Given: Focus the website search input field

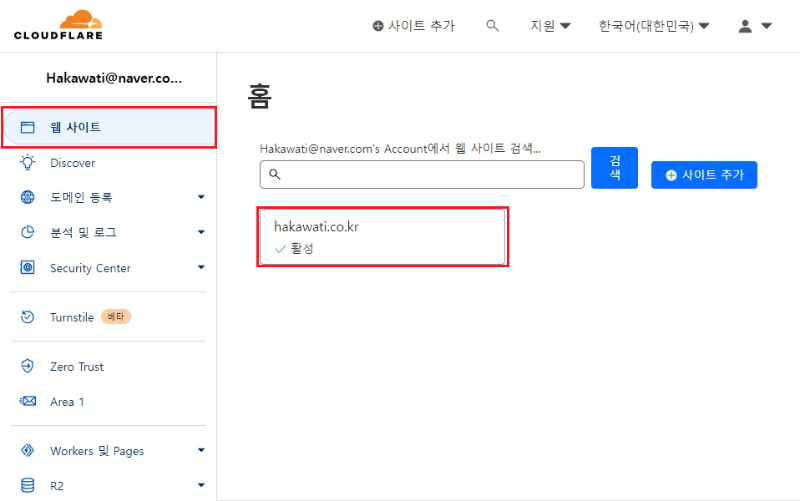Looking at the screenshot, I should tap(422, 174).
